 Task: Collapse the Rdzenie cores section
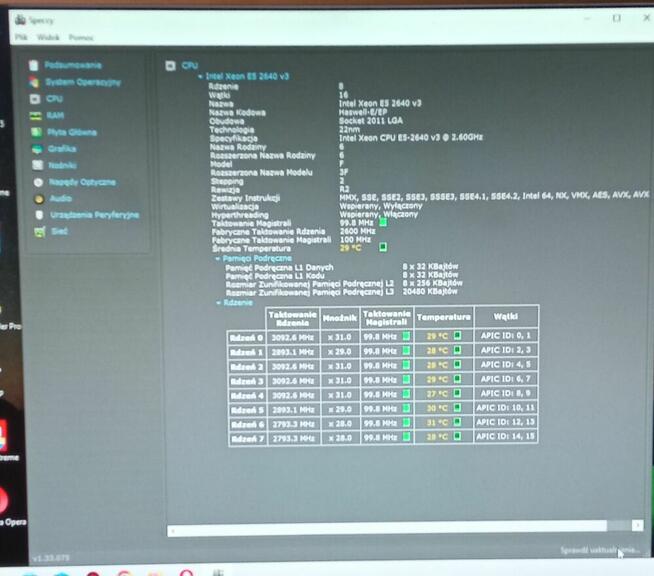coord(219,303)
